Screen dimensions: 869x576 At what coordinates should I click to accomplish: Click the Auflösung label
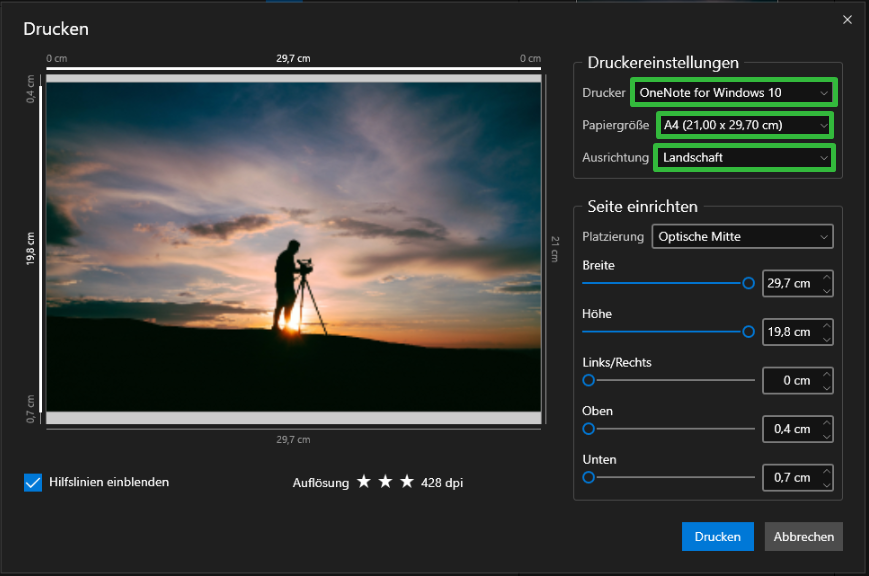pyautogui.click(x=321, y=483)
